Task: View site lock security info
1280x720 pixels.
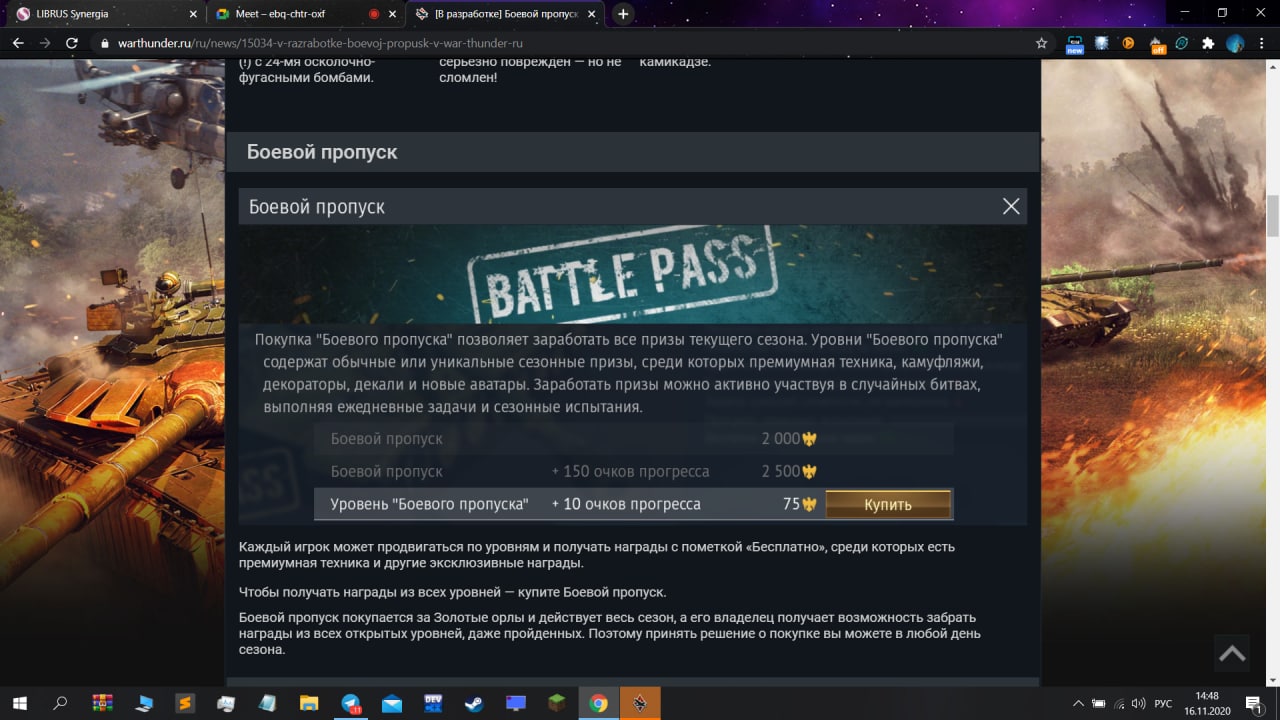Action: (x=105, y=44)
